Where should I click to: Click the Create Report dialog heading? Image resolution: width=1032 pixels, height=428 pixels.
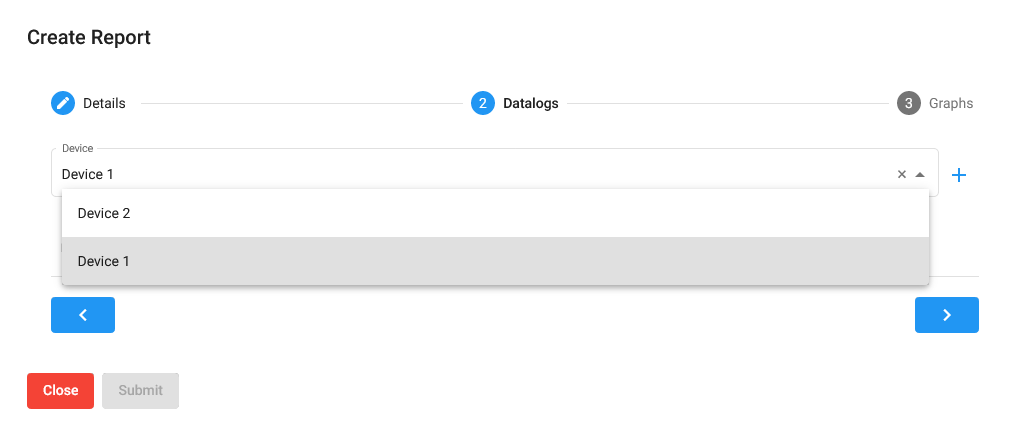(x=89, y=38)
